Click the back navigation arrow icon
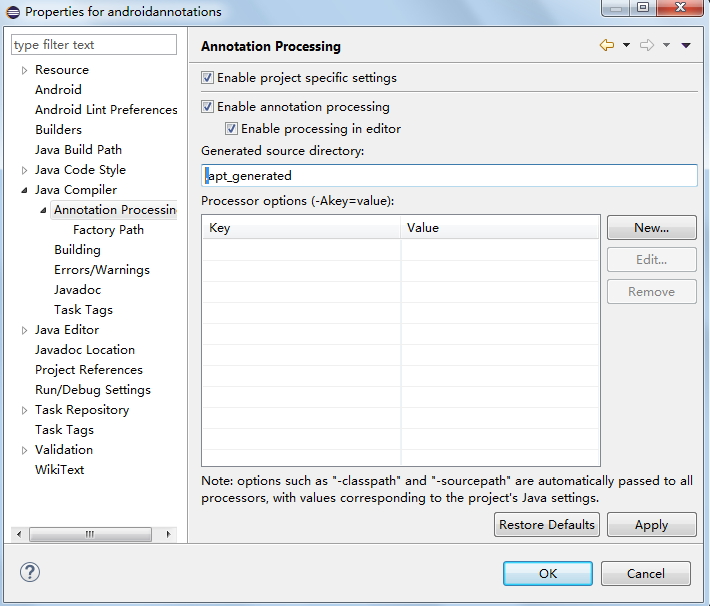Viewport: 710px width, 606px height. click(606, 46)
